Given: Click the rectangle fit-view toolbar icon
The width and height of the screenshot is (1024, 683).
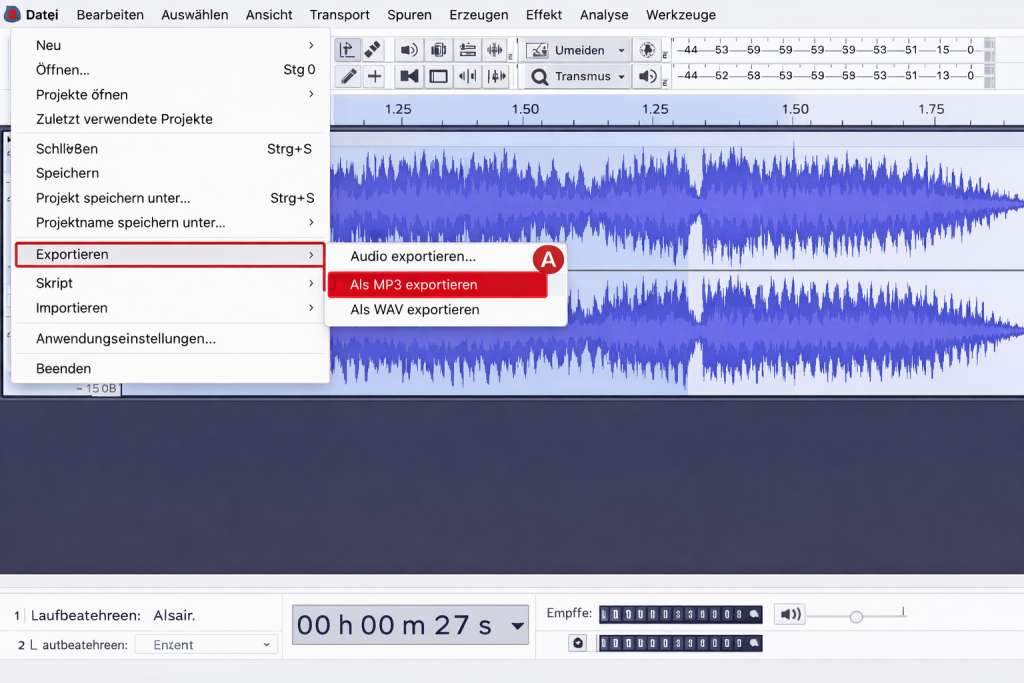Looking at the screenshot, I should pos(438,76).
